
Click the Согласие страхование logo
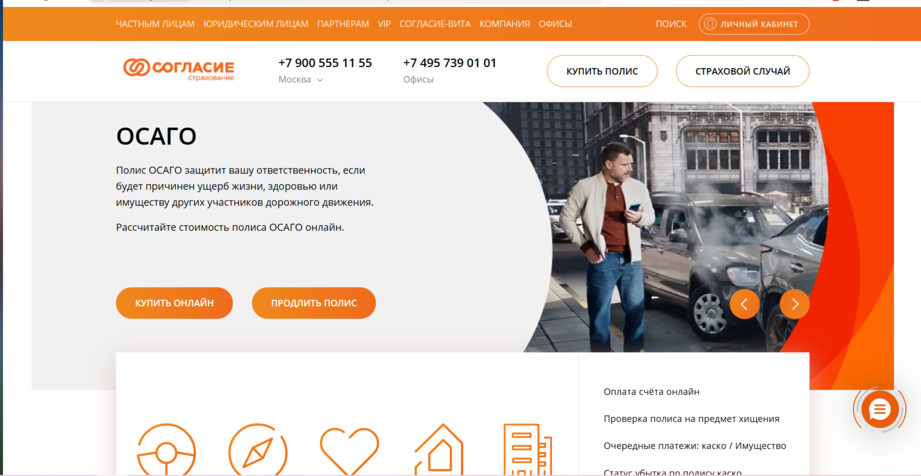tap(179, 69)
